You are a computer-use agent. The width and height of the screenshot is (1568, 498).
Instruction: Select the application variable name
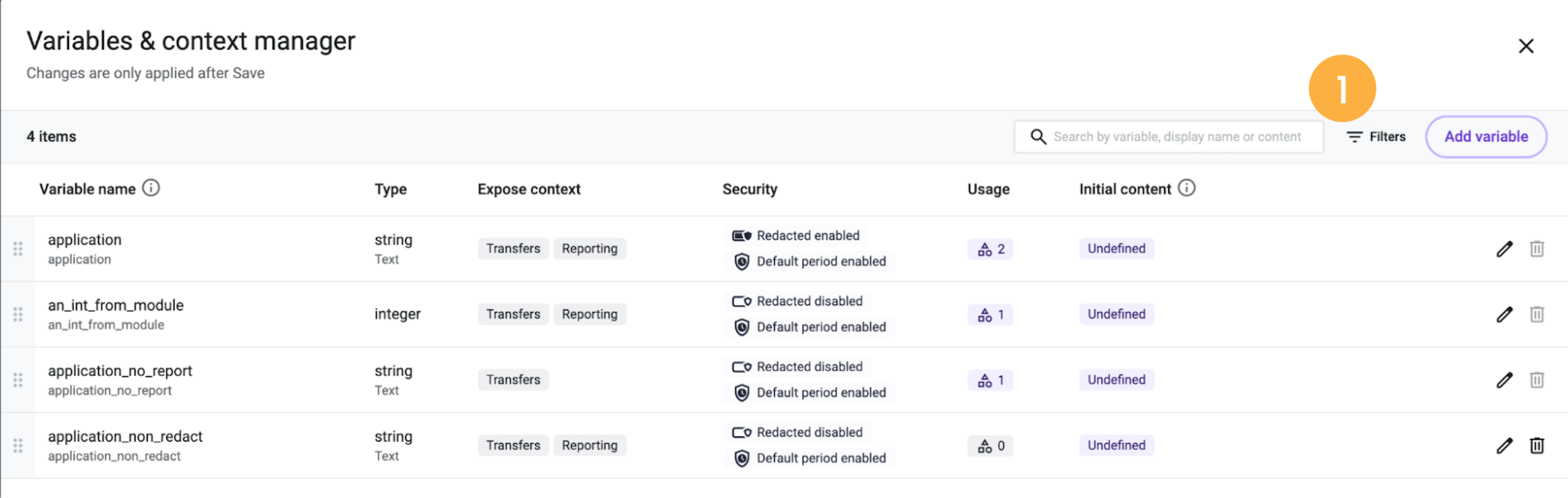tap(84, 240)
